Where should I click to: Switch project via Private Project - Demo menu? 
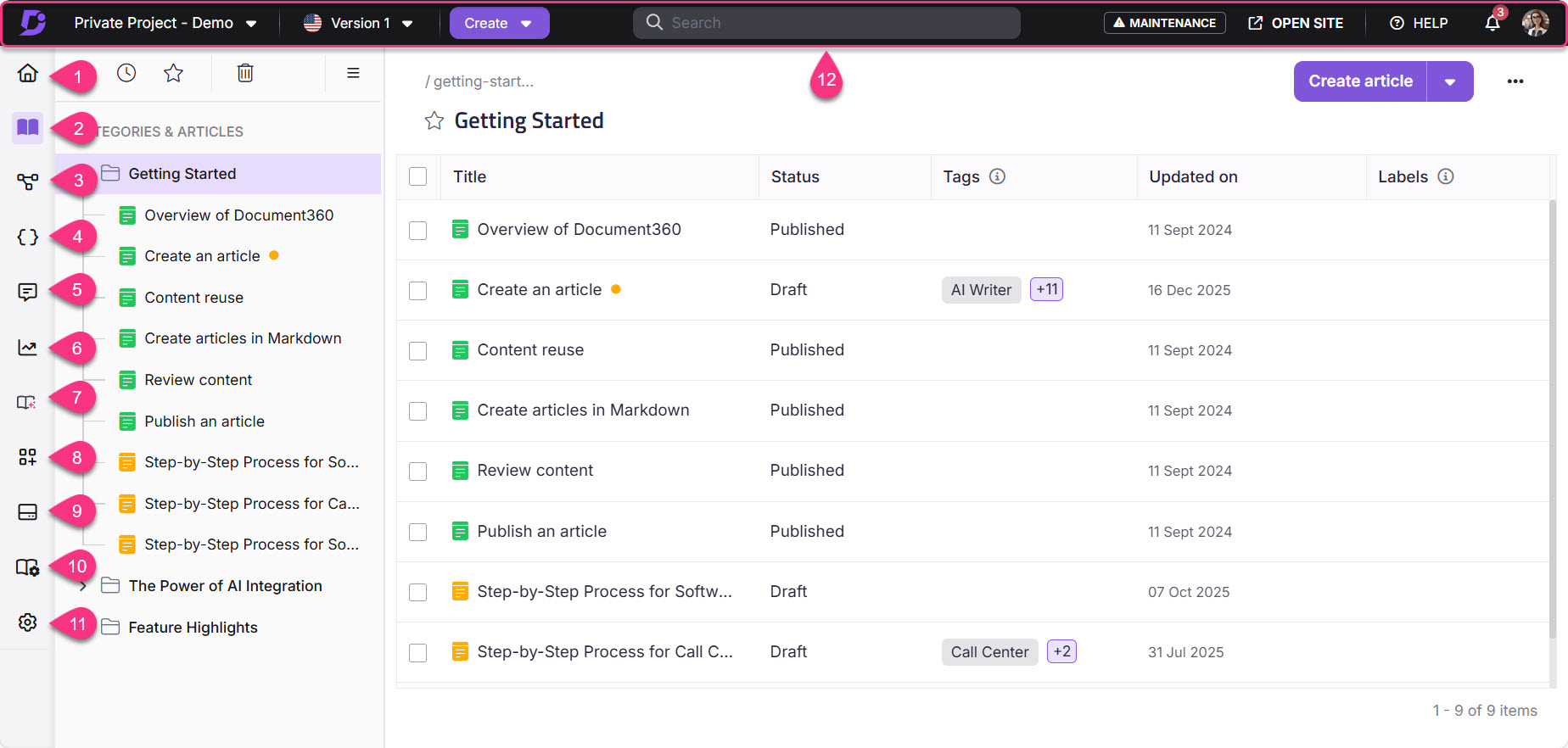165,23
